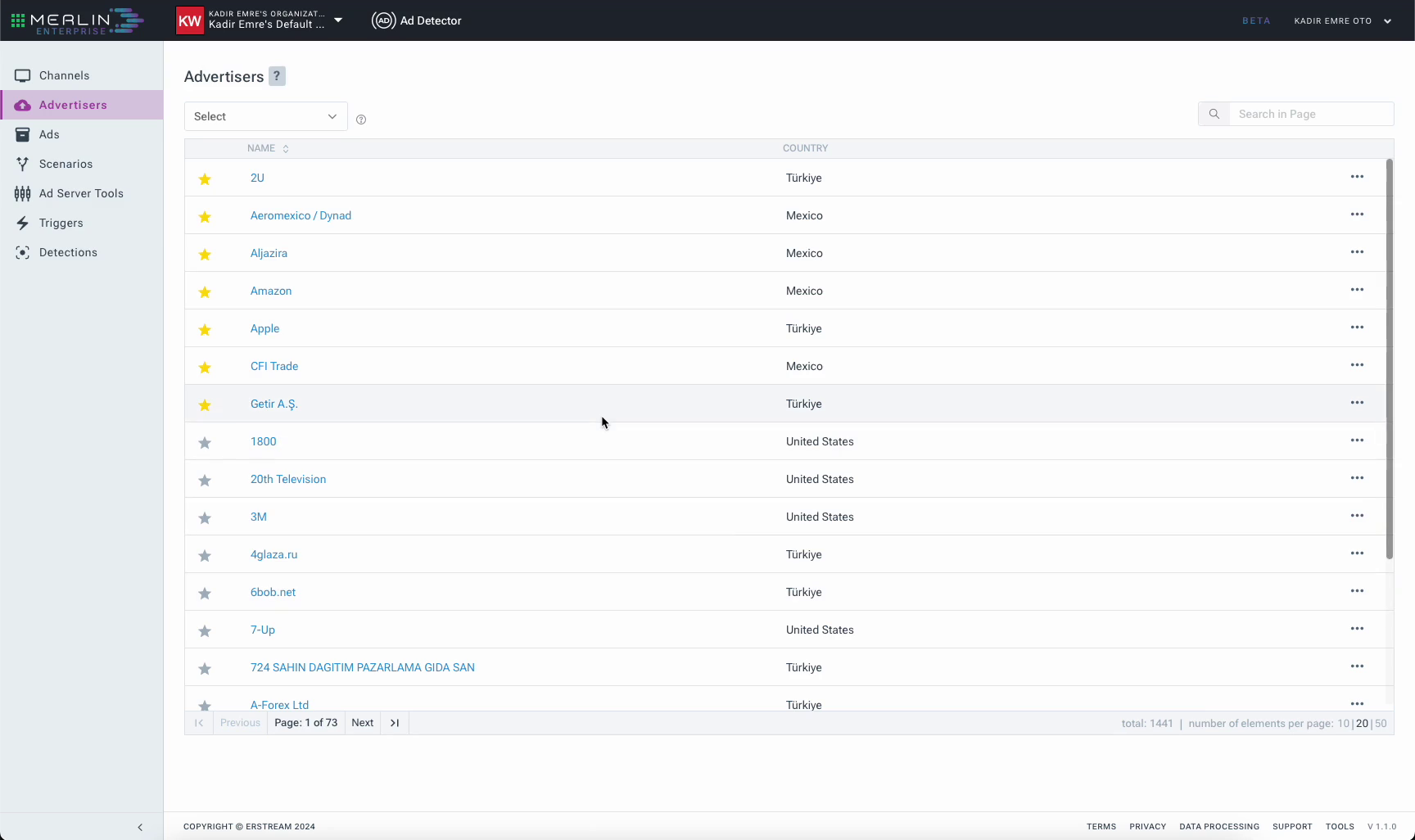Unfavorite the Aljazira star

tap(205, 254)
